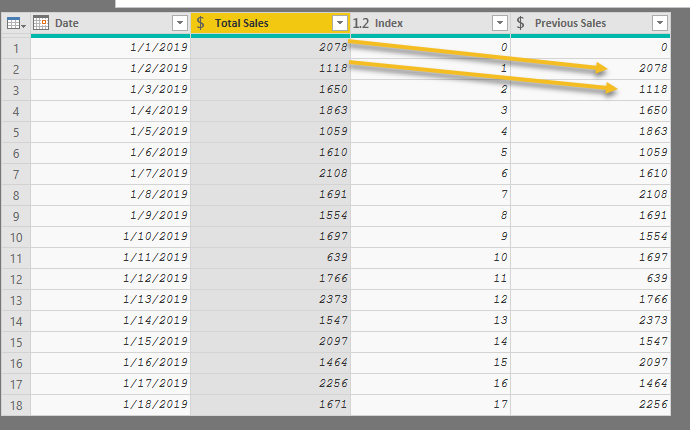This screenshot has height=430, width=690.
Task: Click Total Sales cell 1464 in row 16
Action: coord(271,363)
